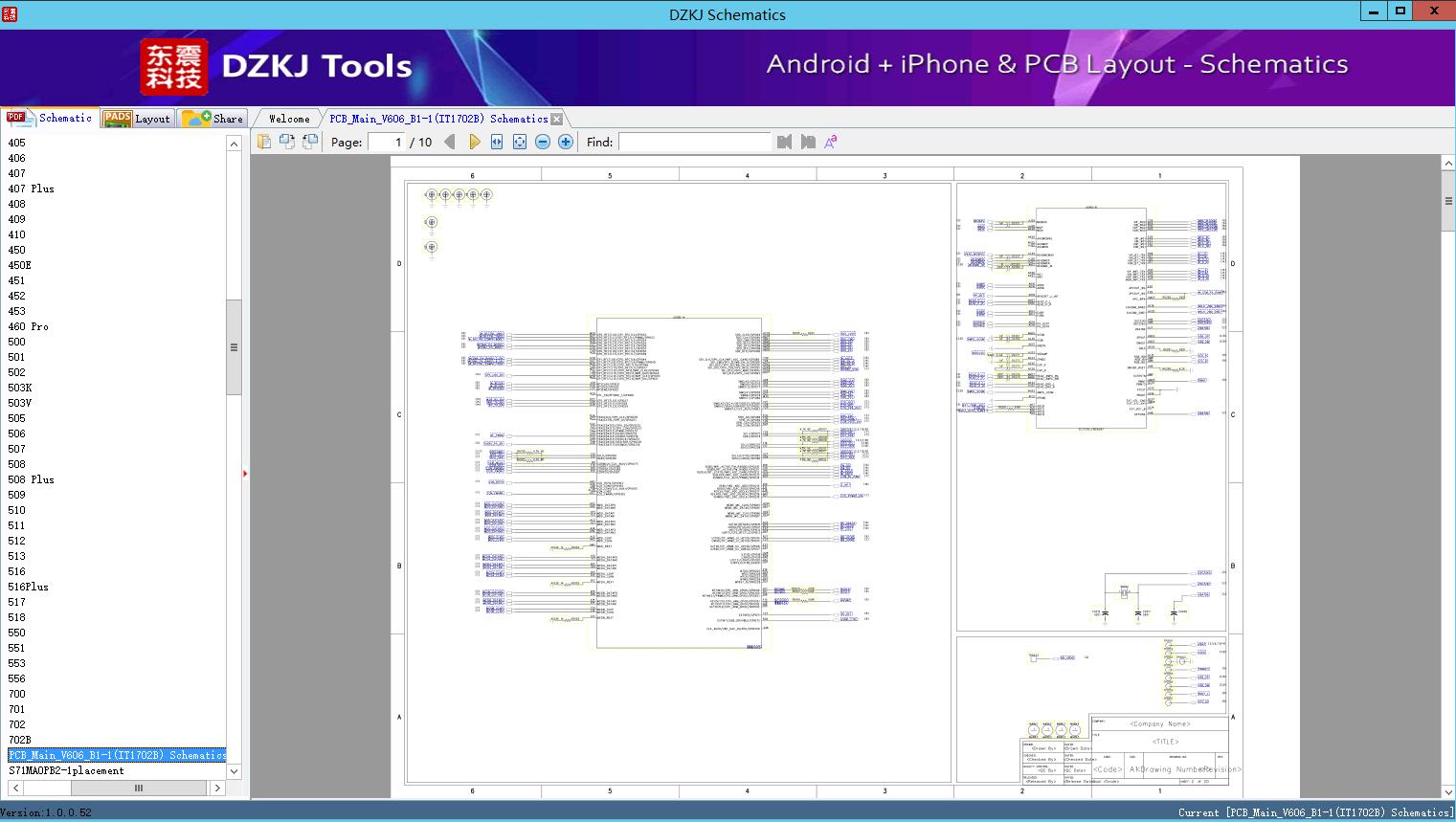Viewport: 1456px width, 822px height.
Task: Switch to the Layout tab
Action: (137, 118)
